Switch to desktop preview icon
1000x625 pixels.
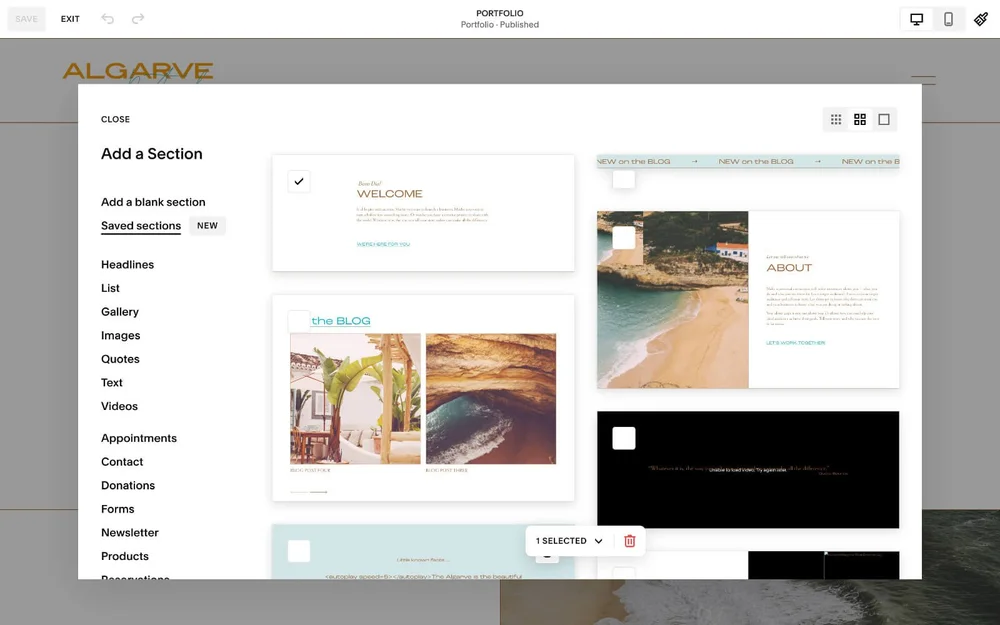tap(916, 19)
